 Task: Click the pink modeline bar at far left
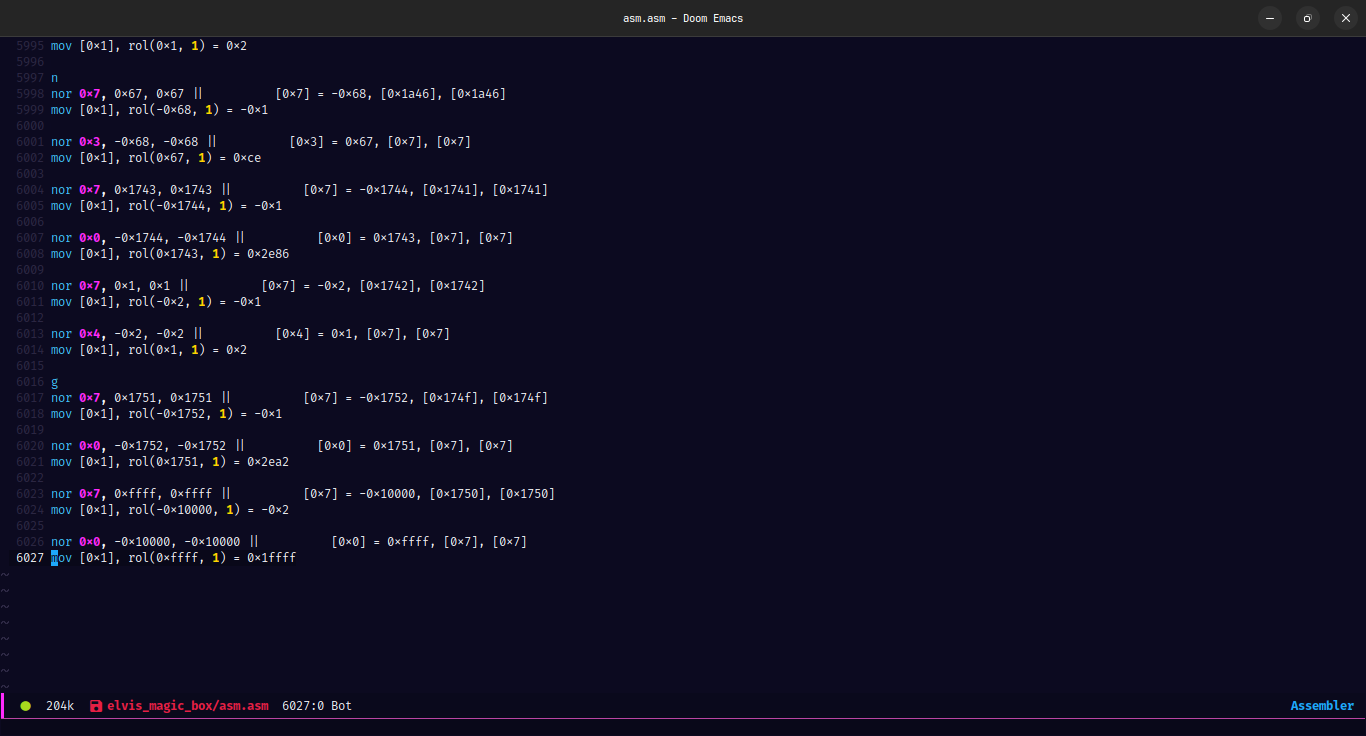point(3,706)
